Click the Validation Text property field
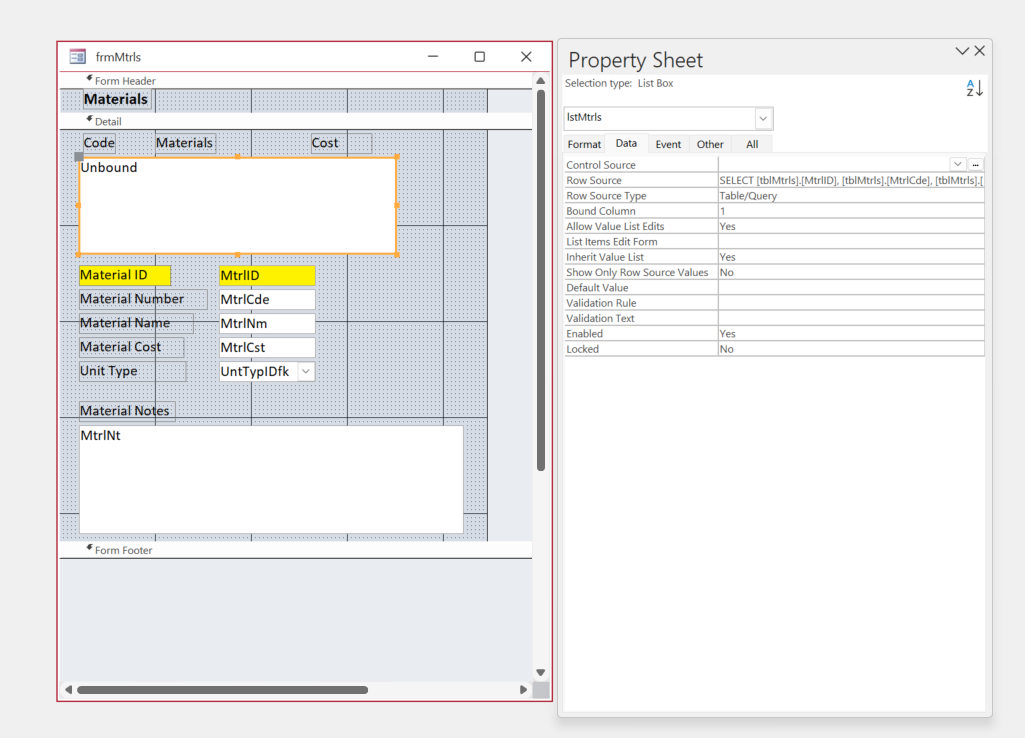 pyautogui.click(x=850, y=318)
